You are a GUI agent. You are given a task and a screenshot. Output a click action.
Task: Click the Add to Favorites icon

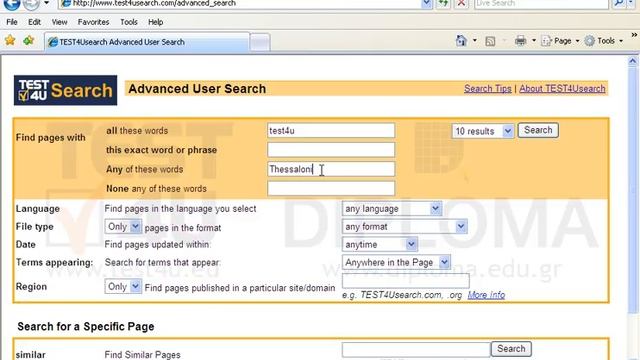(29, 40)
